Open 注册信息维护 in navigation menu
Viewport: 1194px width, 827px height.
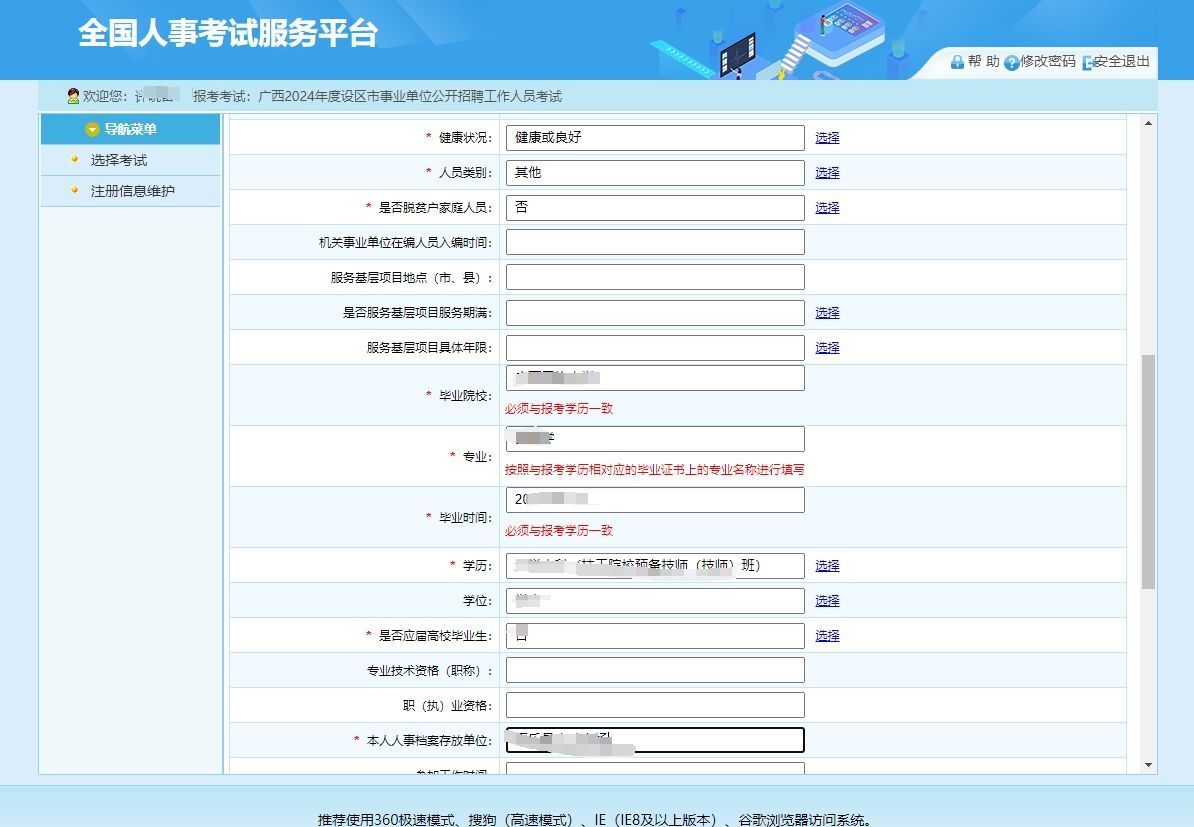coord(132,190)
